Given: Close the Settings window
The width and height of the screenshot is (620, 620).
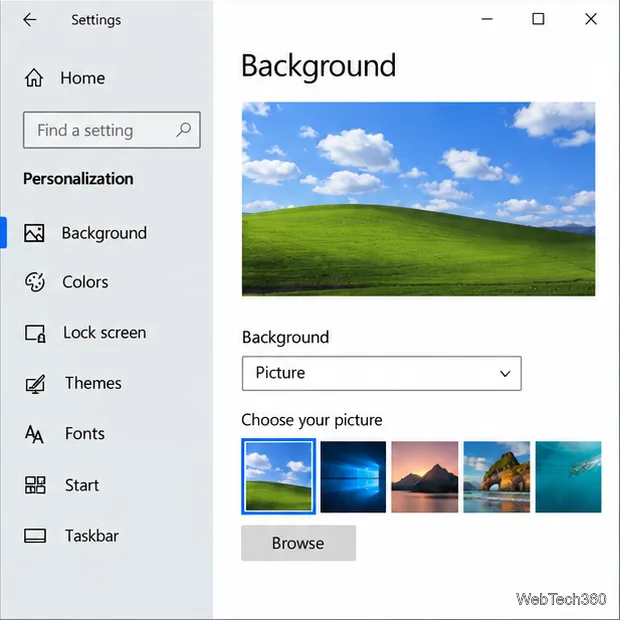Looking at the screenshot, I should [x=591, y=19].
